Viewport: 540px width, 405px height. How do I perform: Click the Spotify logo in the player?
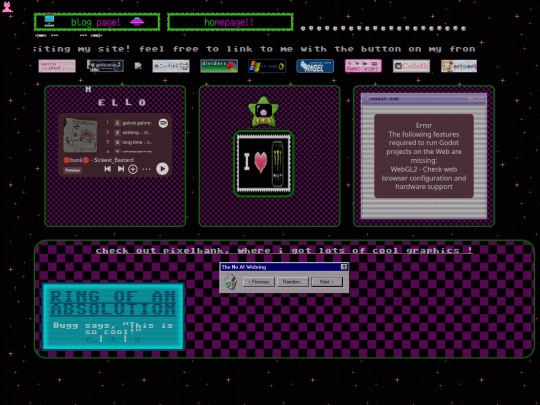[163, 123]
